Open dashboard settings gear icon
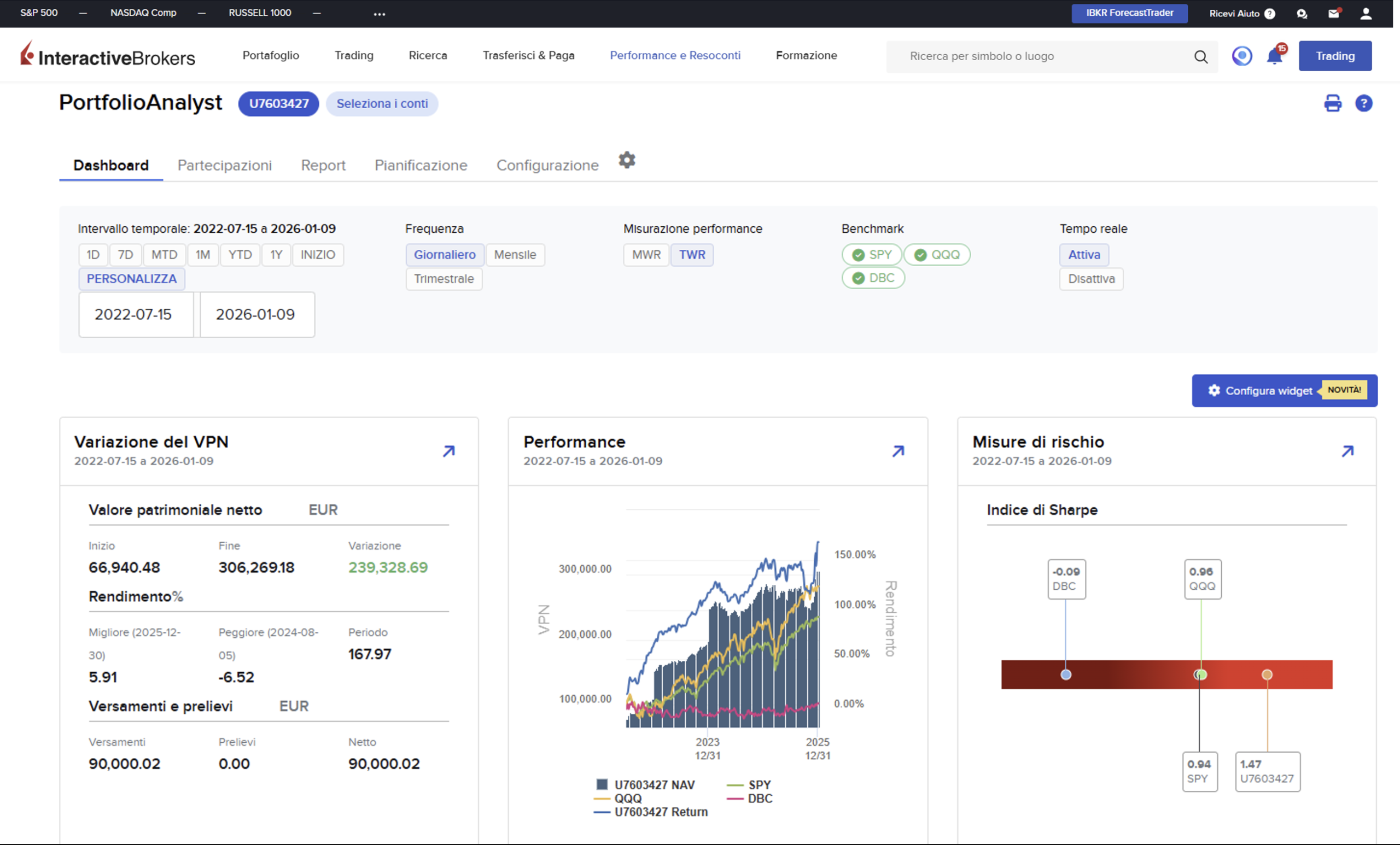 click(x=627, y=160)
